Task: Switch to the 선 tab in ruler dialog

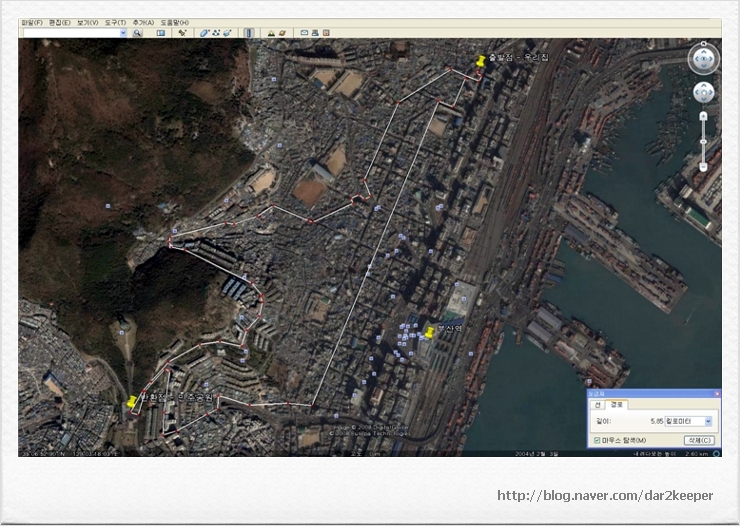Action: (597, 405)
